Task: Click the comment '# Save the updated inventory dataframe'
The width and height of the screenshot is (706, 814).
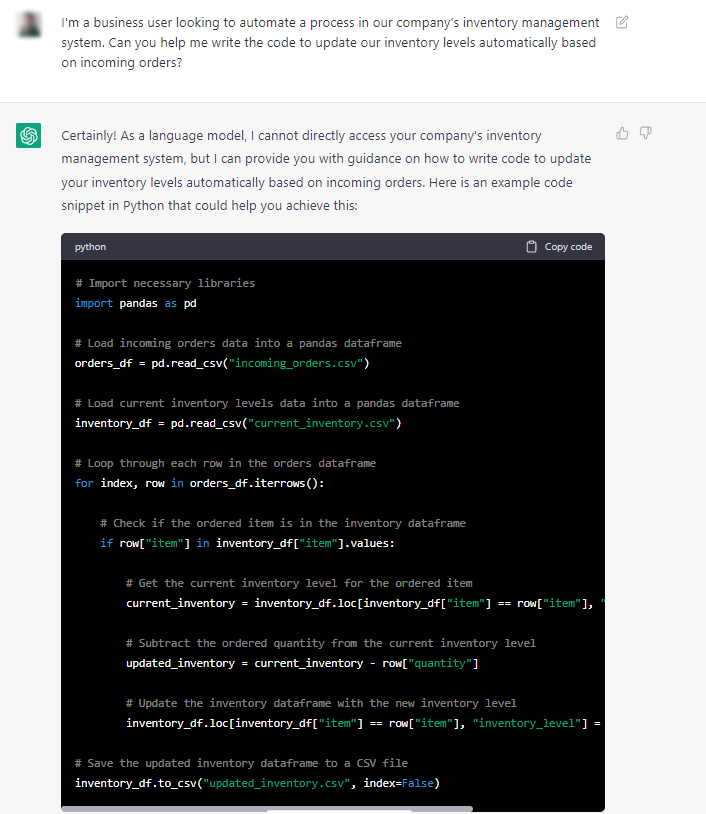Action: pyautogui.click(x=241, y=763)
